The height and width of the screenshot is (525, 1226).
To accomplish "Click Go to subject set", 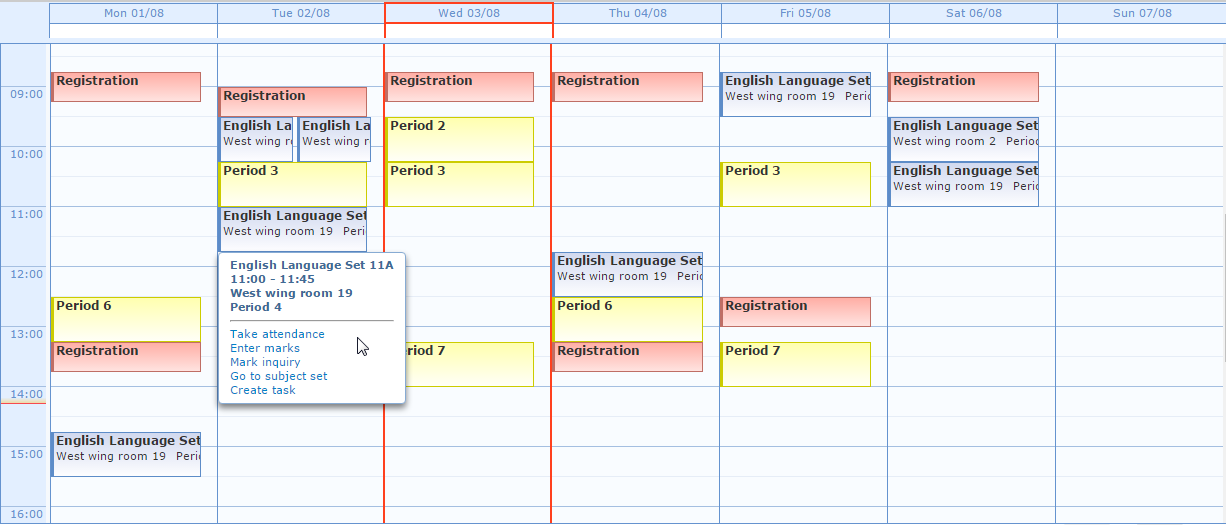I will click(279, 376).
